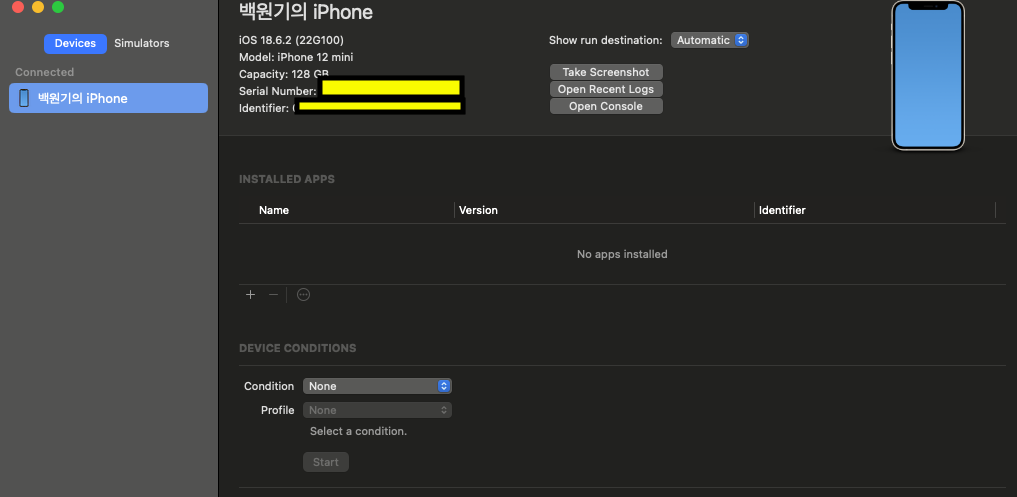Screen dimensions: 1017x497
Task: Click the iOS 18.6.2 (22G100) text
Action: click(291, 40)
